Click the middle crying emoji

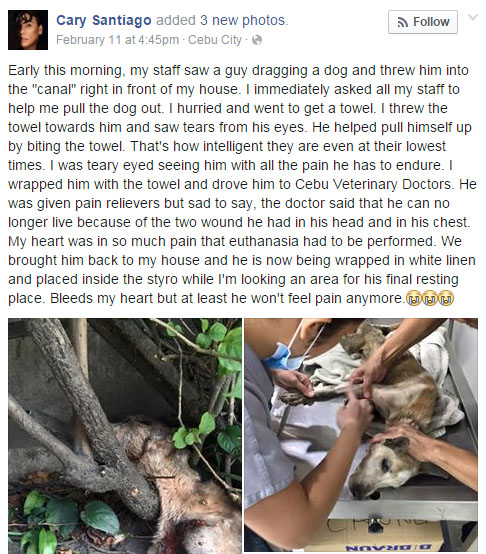(x=429, y=299)
